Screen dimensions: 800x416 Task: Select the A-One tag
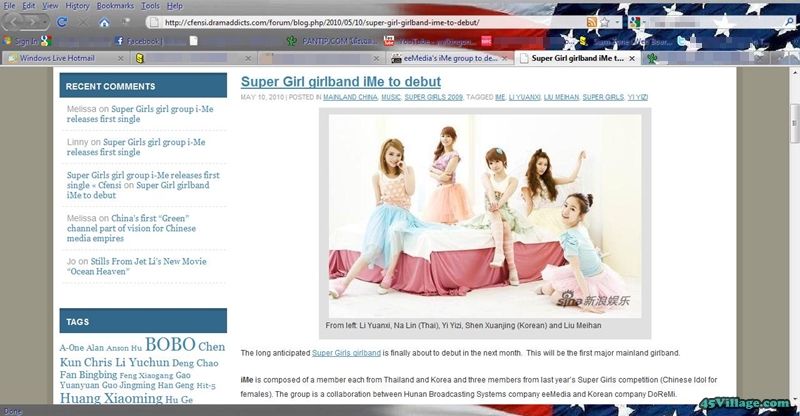[71, 348]
